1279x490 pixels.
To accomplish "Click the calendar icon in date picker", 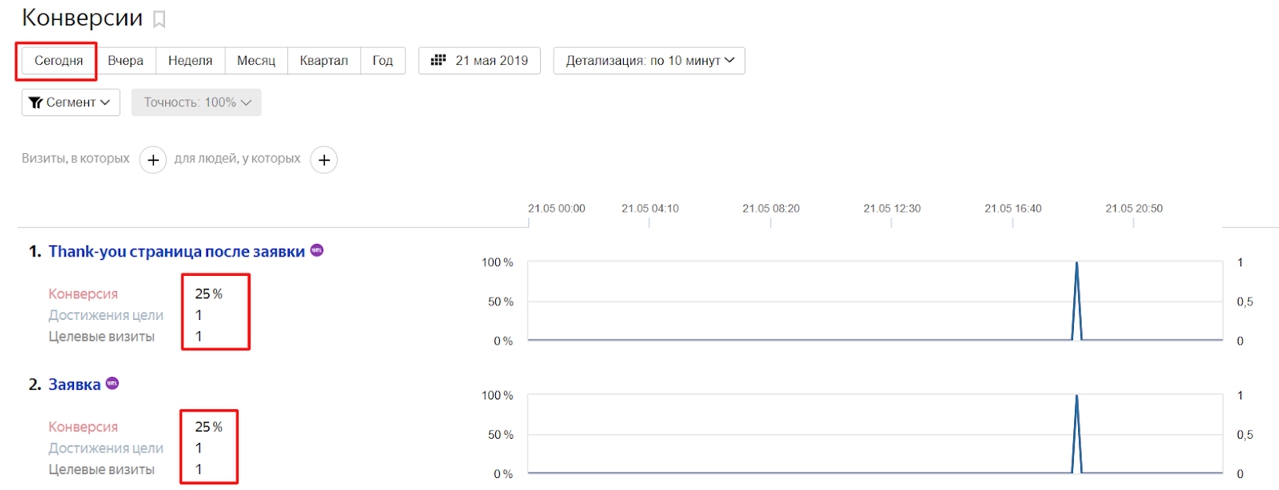I will click(438, 60).
